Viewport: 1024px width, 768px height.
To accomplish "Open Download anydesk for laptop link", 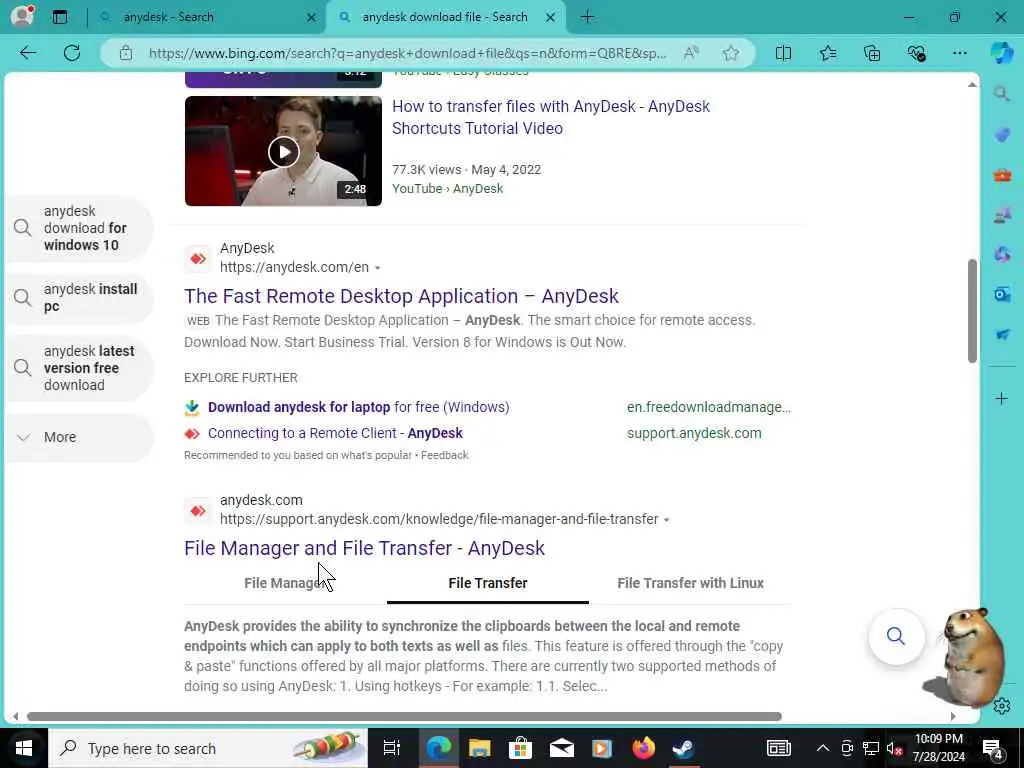I will 359,408.
